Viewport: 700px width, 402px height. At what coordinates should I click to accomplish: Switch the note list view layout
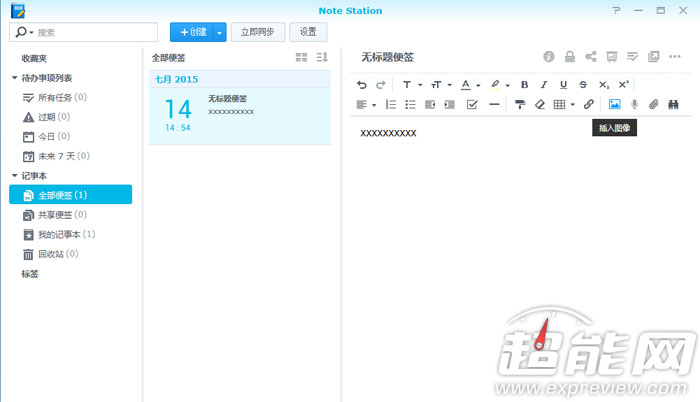coord(301,57)
